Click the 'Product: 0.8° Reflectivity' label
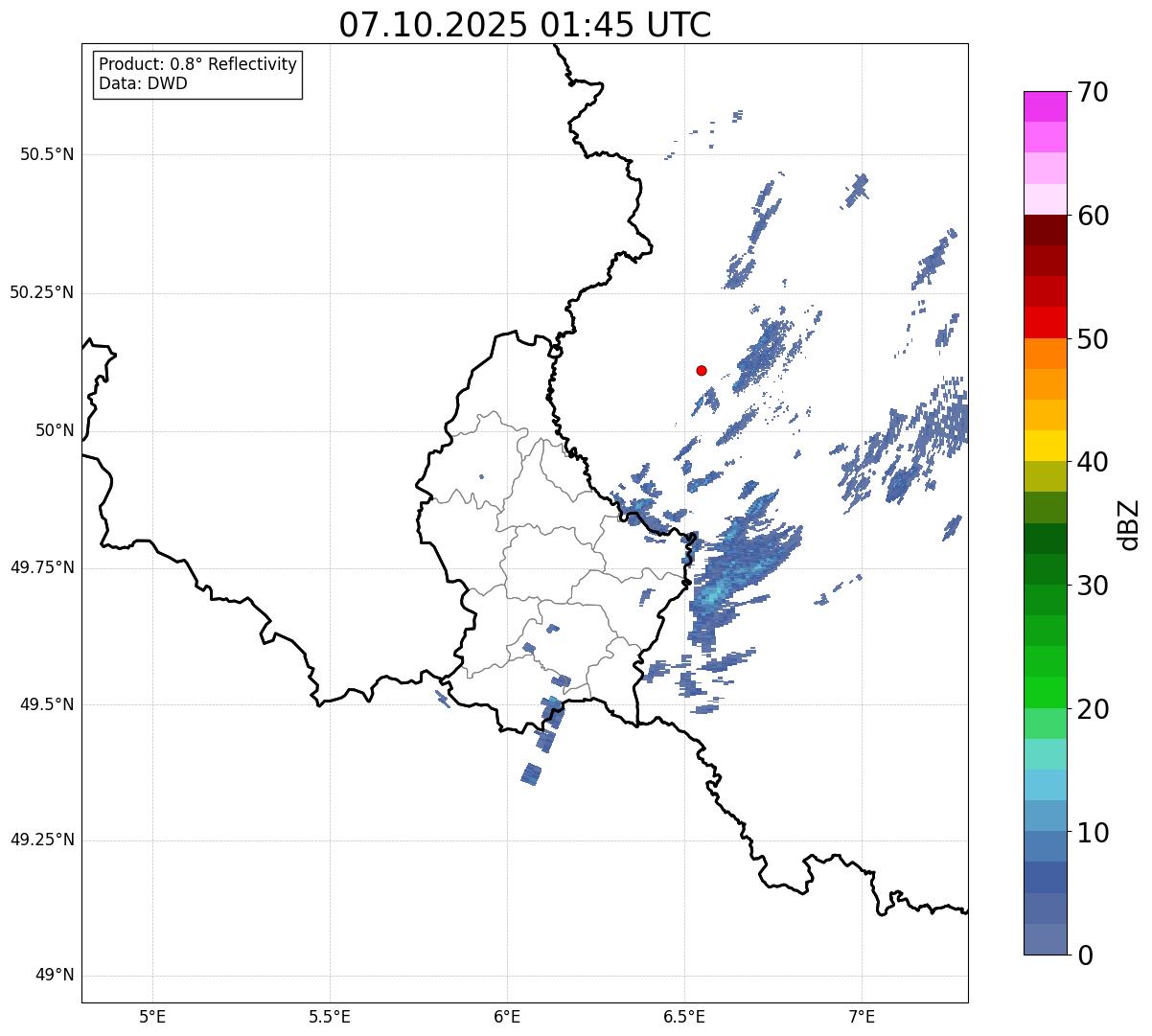 pyautogui.click(x=198, y=64)
